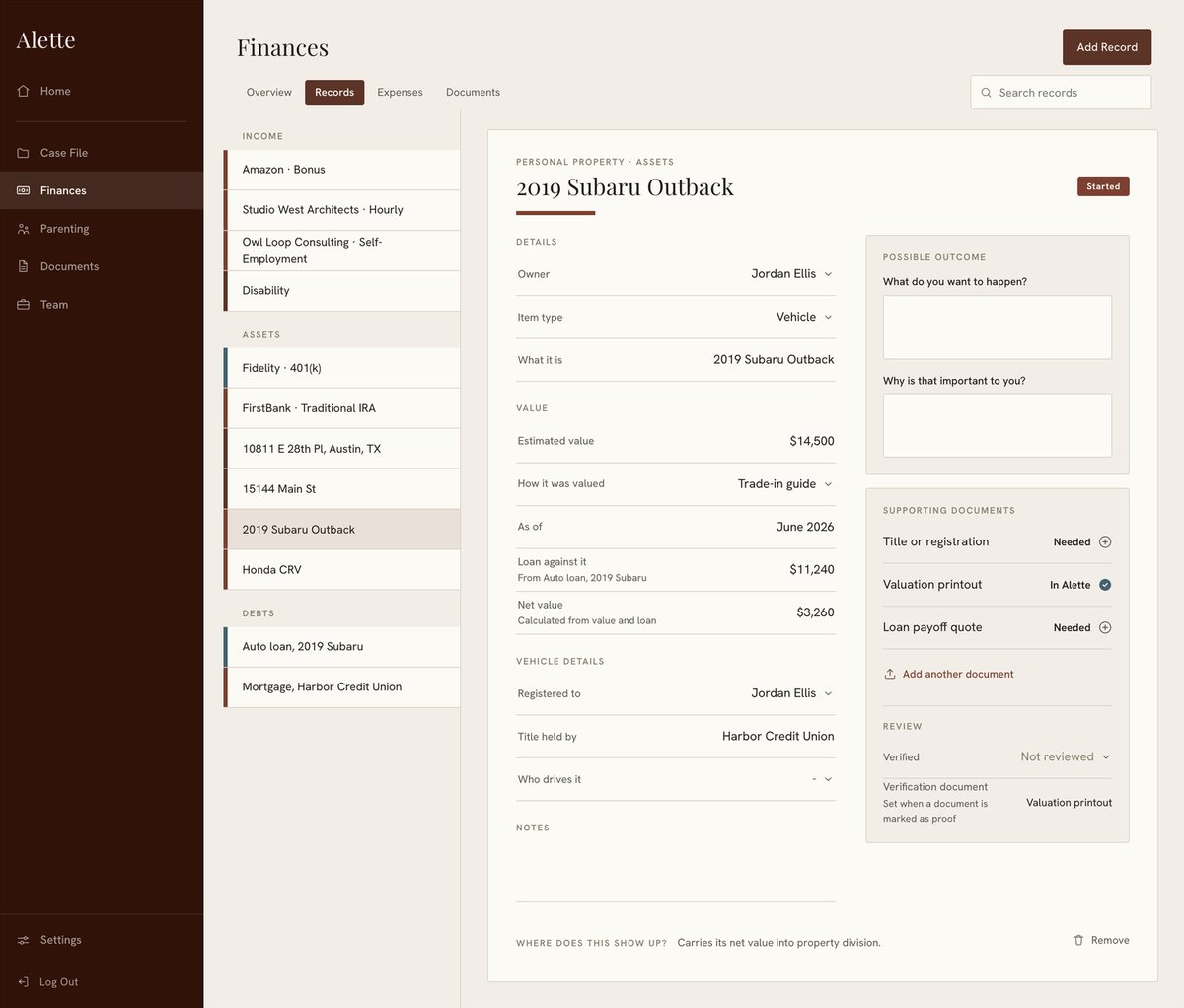This screenshot has height=1008, width=1184.
Task: Toggle Valuation printout checkmark status
Action: click(1105, 585)
